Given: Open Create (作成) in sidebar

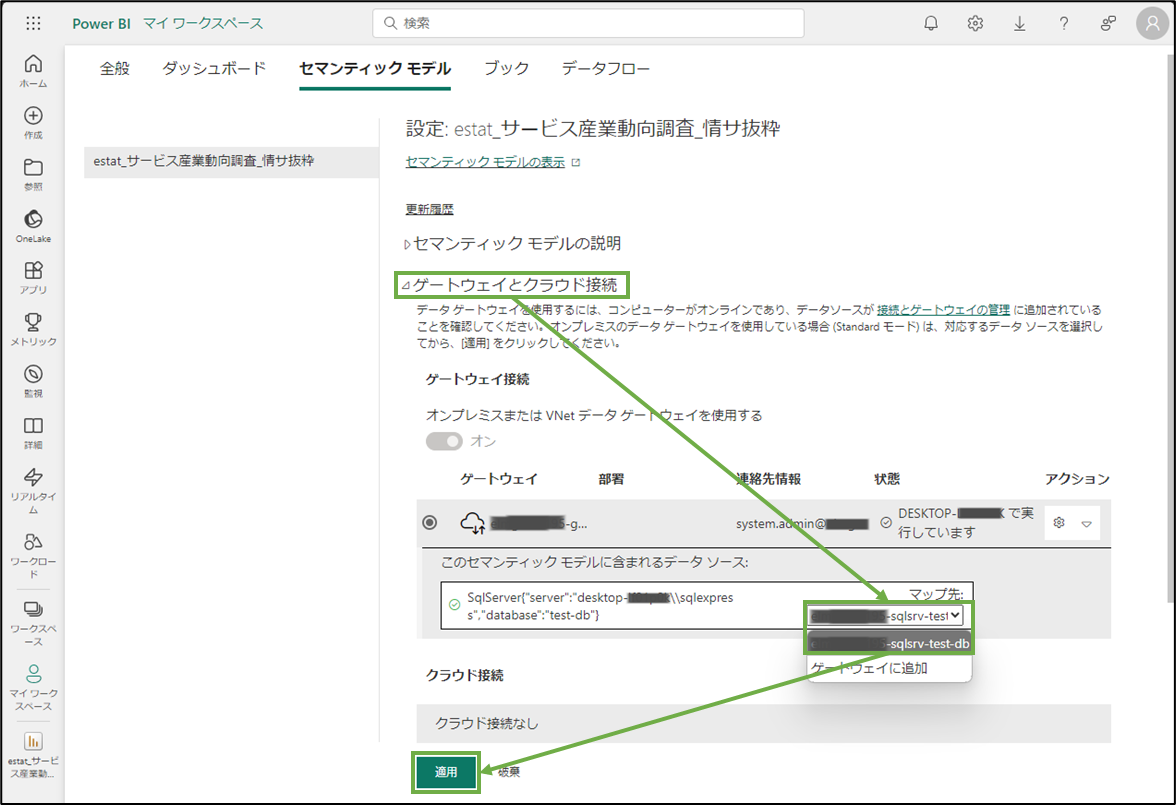Looking at the screenshot, I should click(x=33, y=123).
